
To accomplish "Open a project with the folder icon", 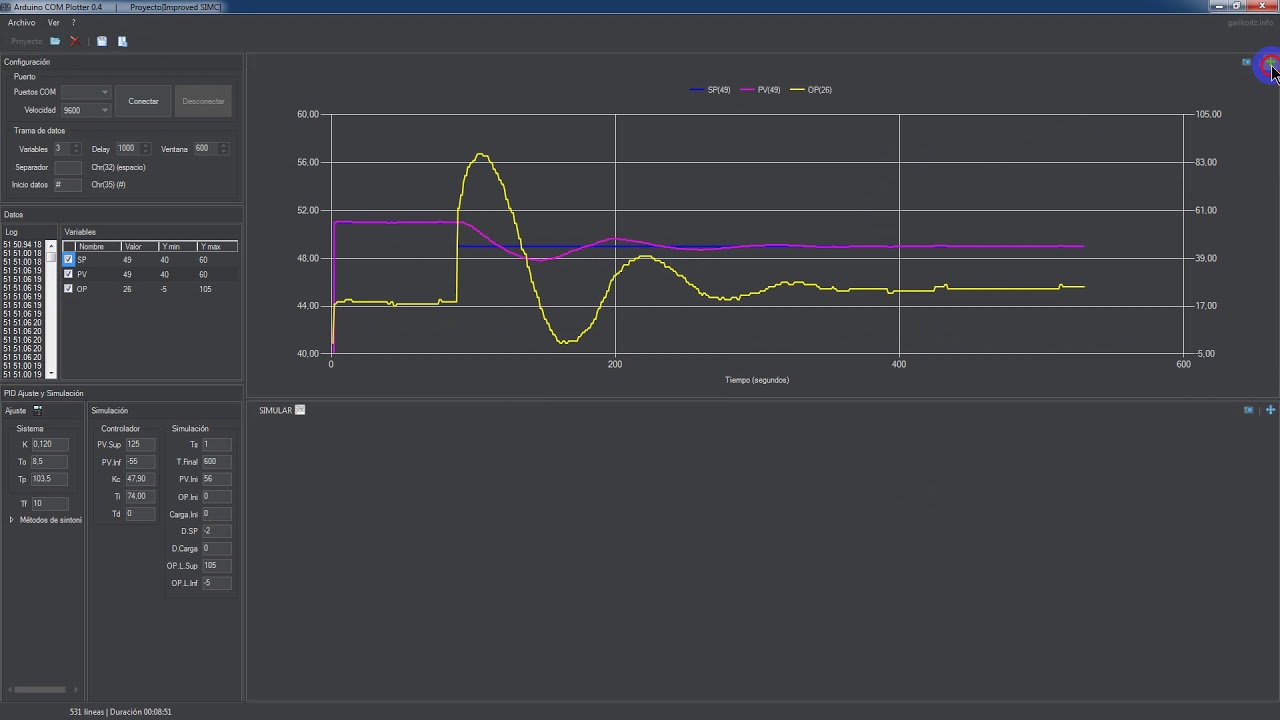I will [55, 41].
